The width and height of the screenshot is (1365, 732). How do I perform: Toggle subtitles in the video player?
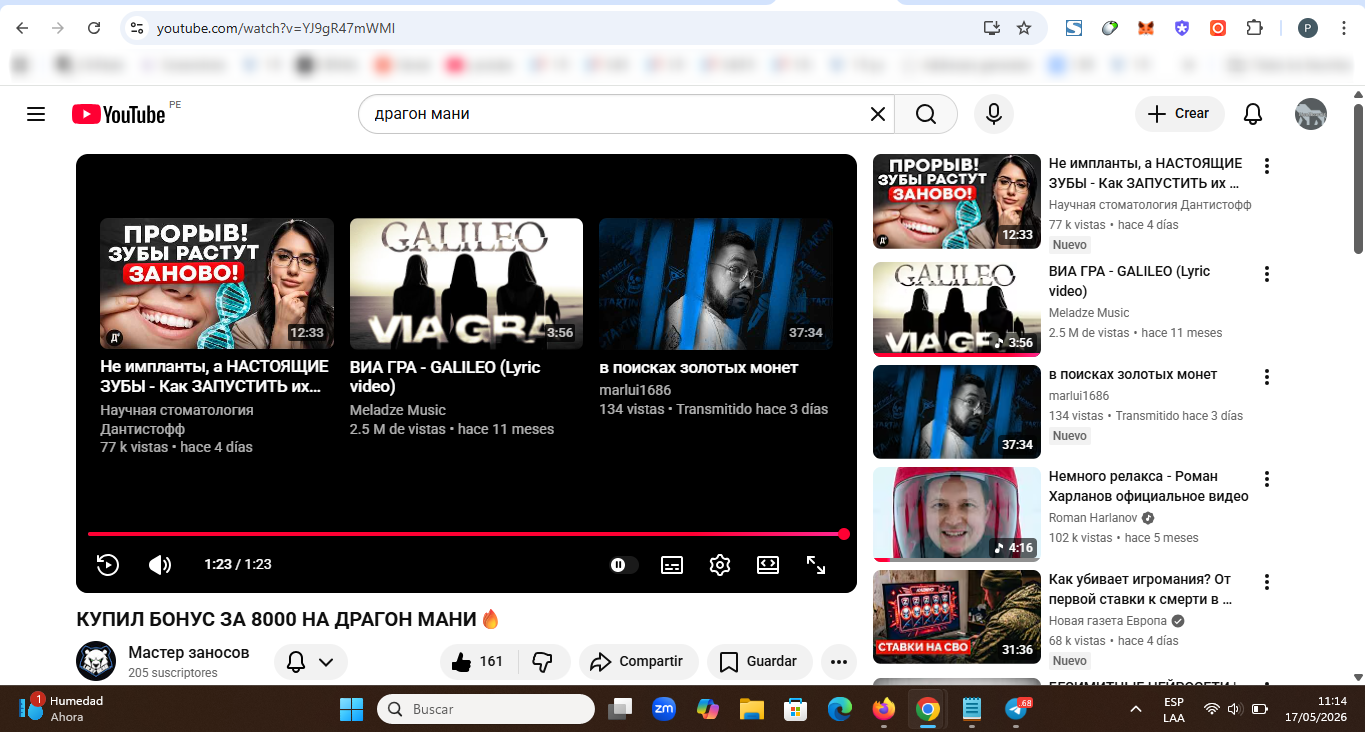672,565
